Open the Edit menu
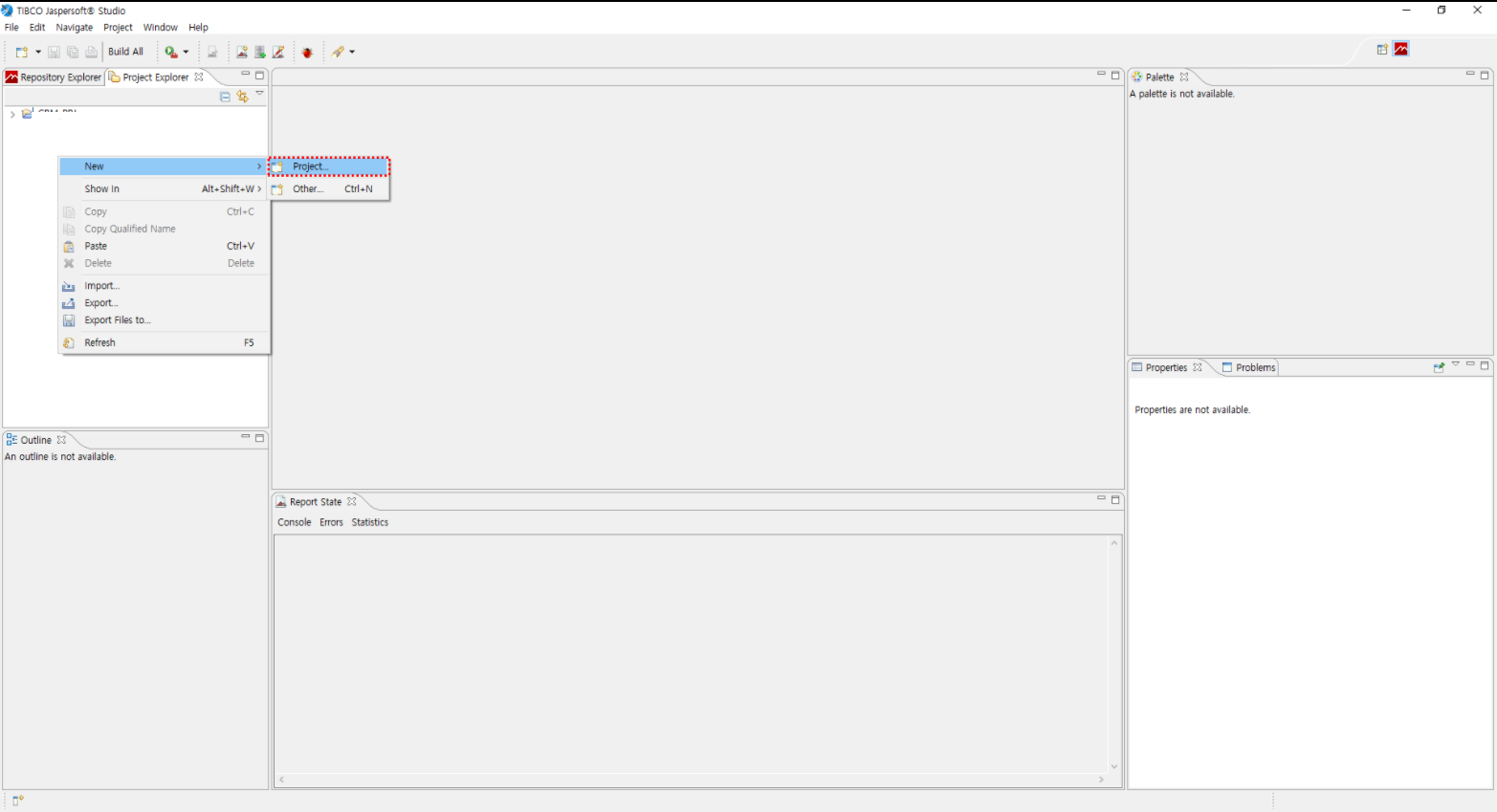Screen dimensions: 1497x812 pos(37,28)
